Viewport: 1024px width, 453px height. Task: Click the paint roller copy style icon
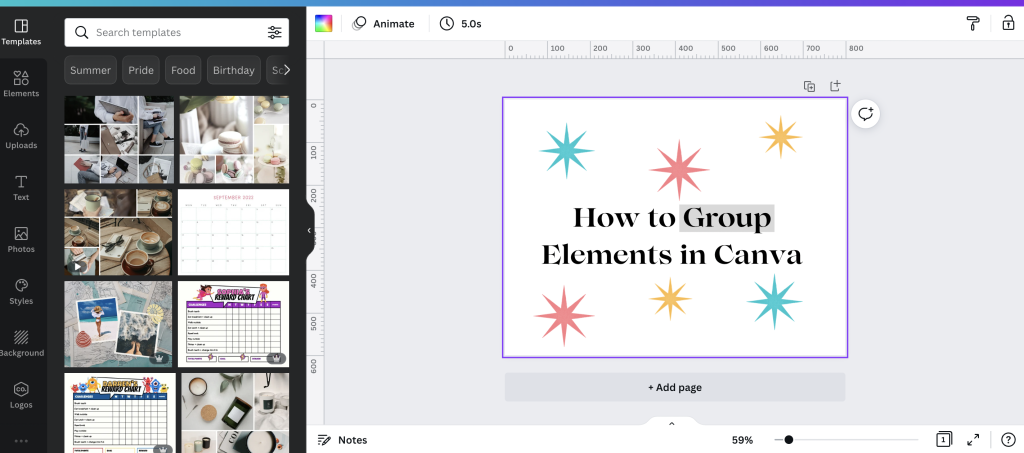tap(973, 23)
